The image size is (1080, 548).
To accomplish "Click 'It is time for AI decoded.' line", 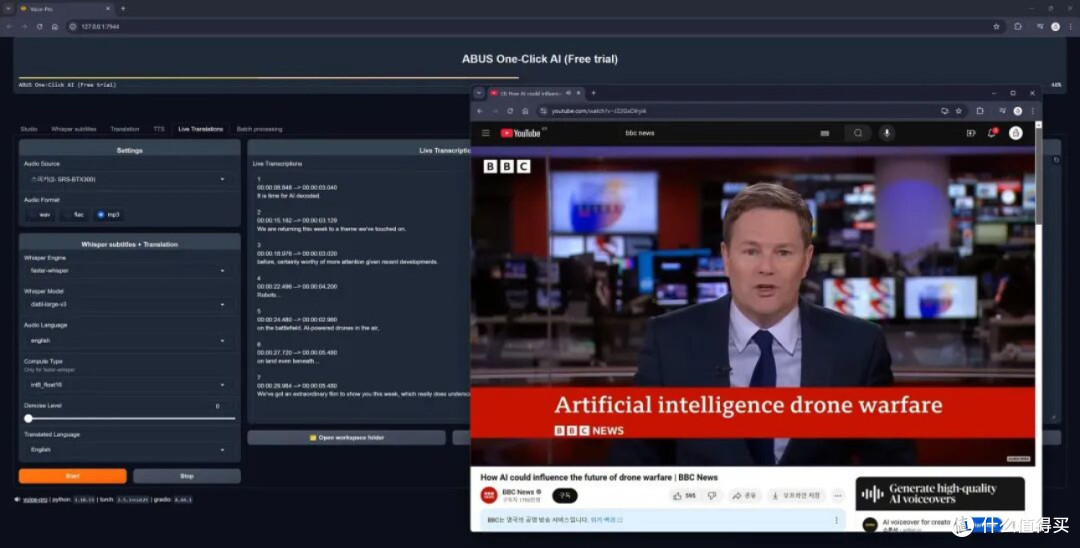I will (x=289, y=196).
